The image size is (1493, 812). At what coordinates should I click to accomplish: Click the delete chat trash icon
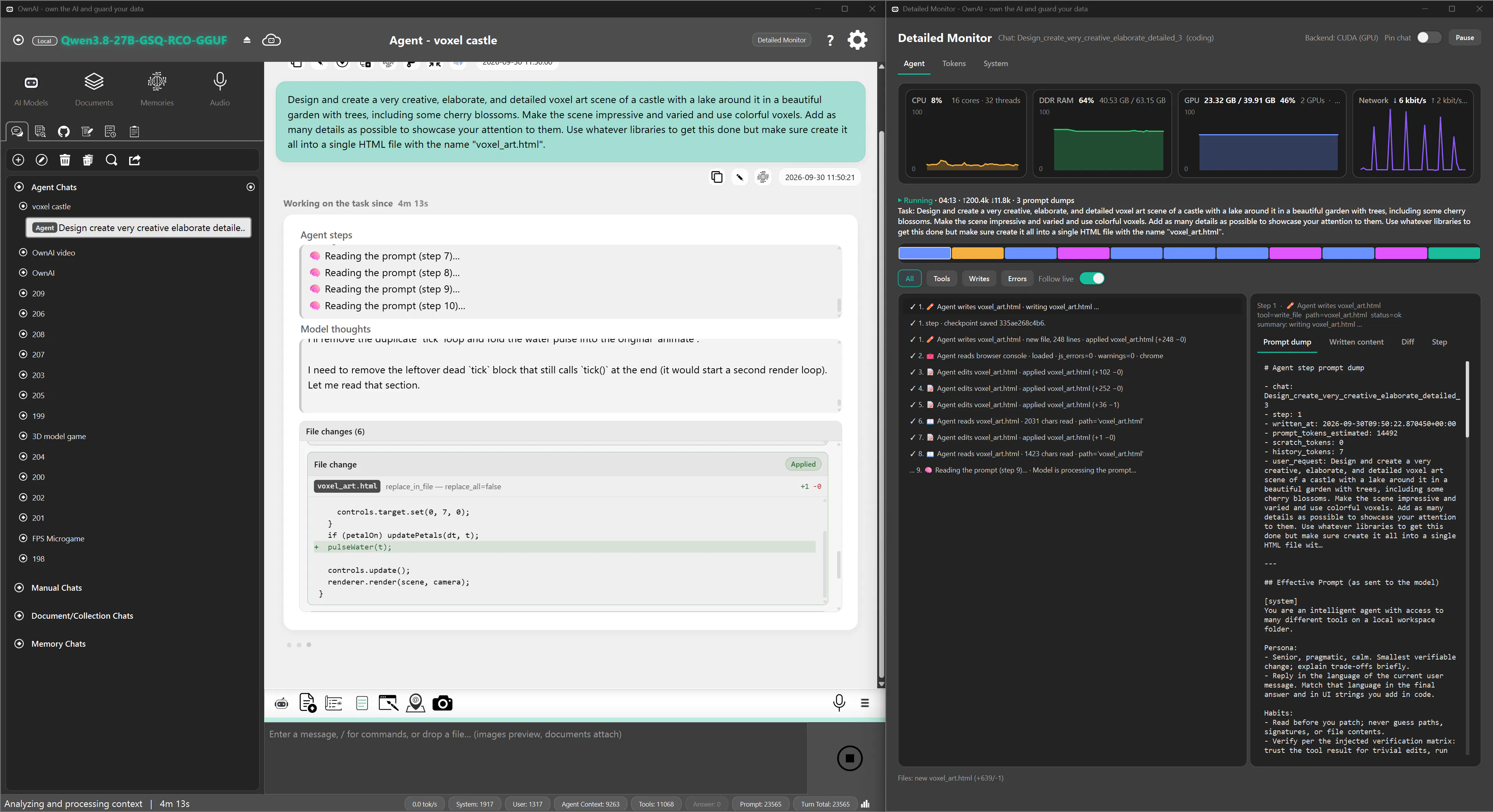[65, 160]
